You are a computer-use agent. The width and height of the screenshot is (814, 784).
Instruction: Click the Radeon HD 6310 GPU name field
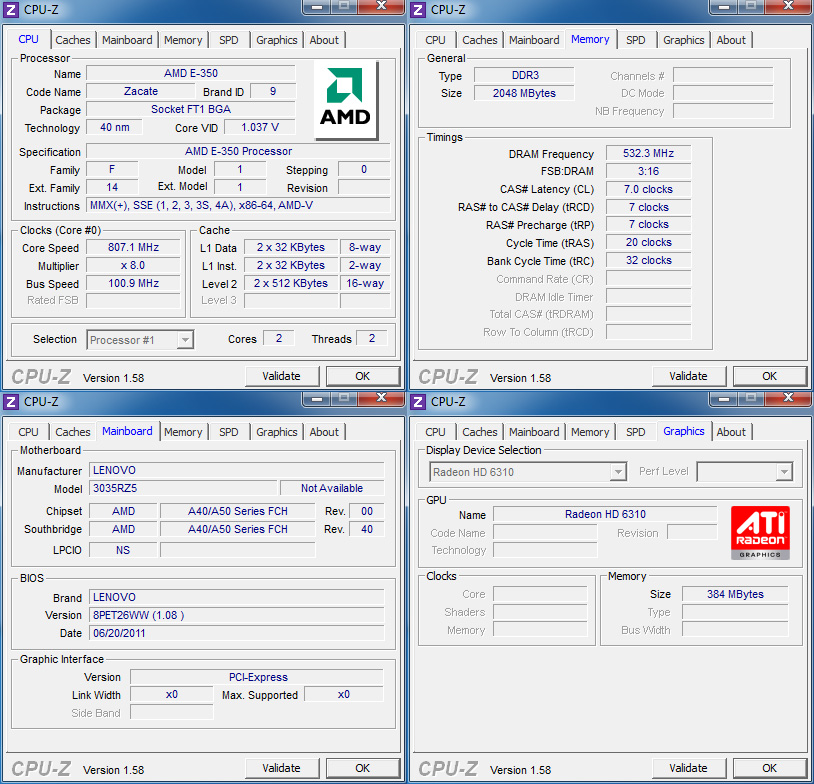pos(605,515)
